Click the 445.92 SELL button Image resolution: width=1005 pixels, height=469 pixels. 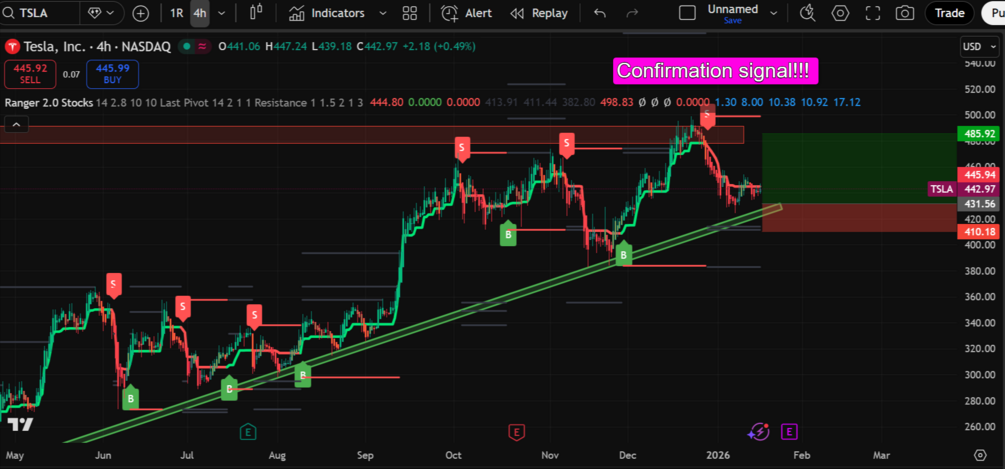tap(29, 74)
